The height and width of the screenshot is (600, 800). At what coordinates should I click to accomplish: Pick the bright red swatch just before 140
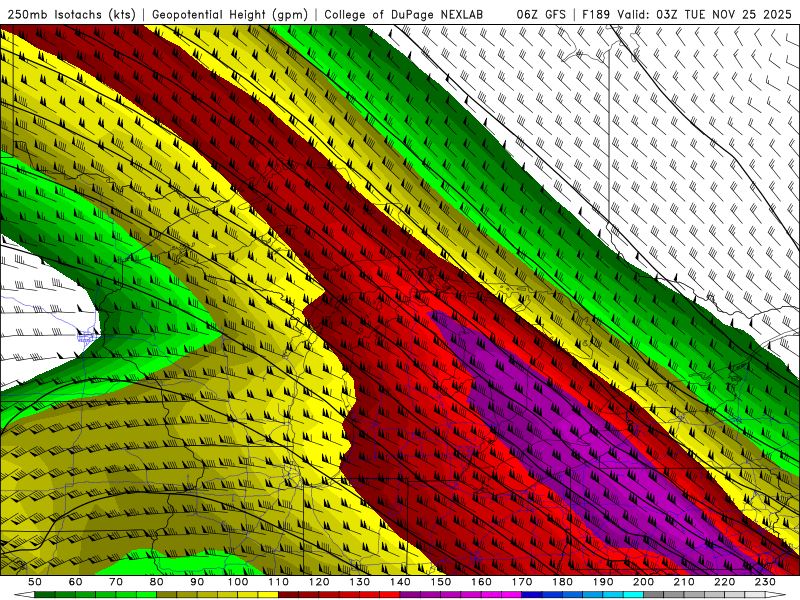tap(390, 594)
